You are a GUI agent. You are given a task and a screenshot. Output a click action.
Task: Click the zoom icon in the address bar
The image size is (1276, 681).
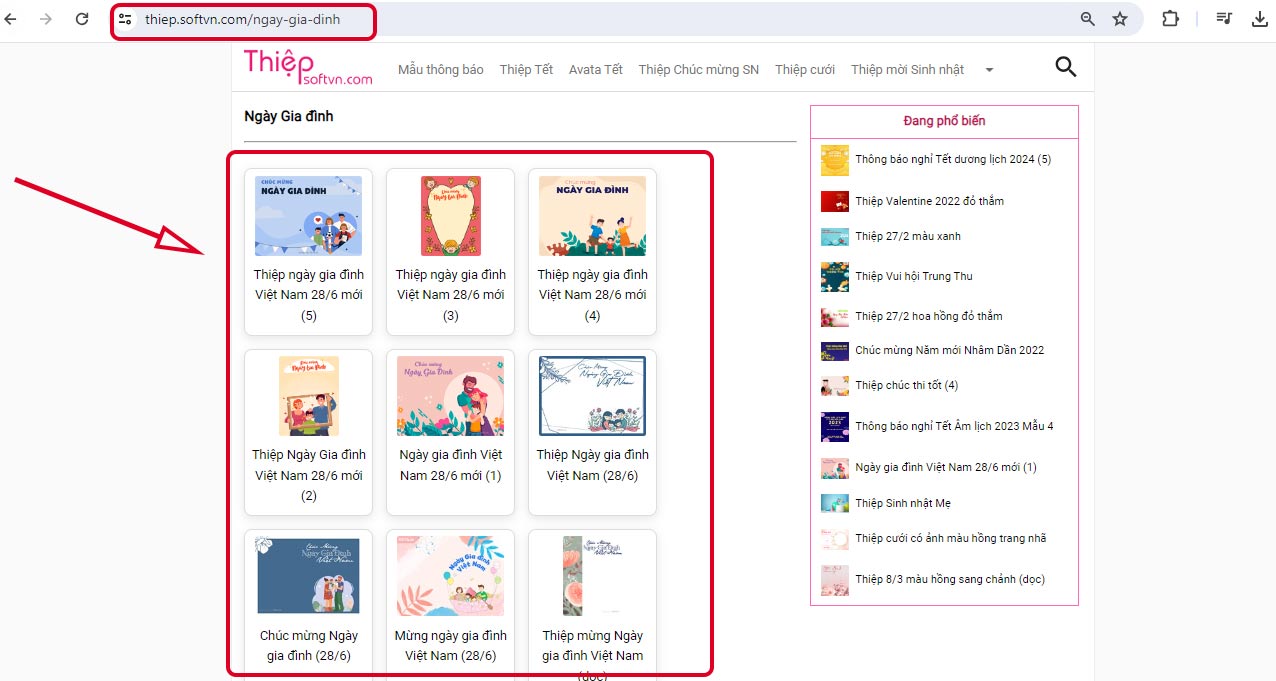coord(1086,18)
